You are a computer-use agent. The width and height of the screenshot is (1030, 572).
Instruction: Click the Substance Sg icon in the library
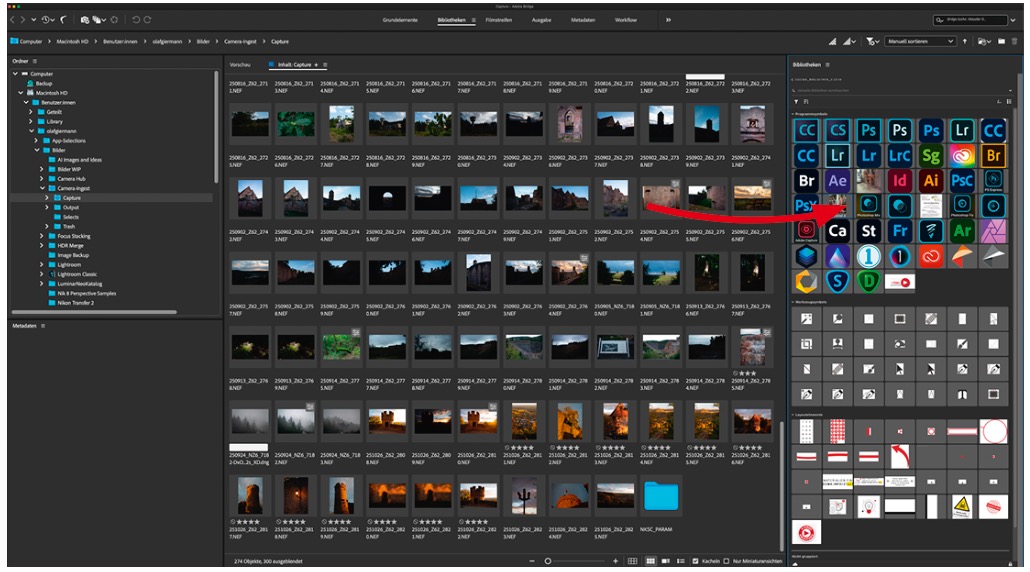pos(931,156)
